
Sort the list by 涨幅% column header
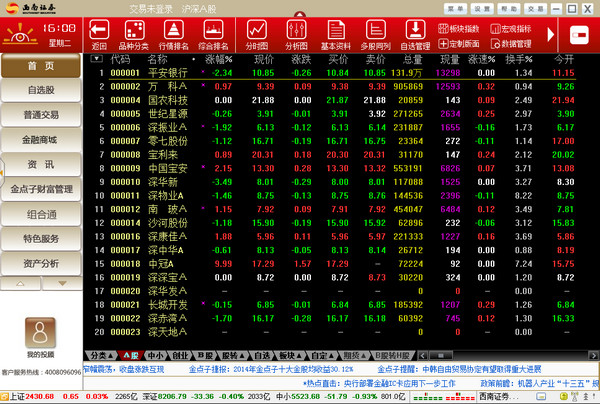218,60
